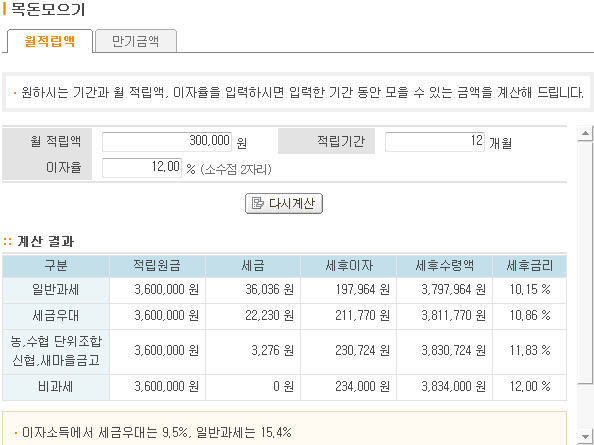
Task: Click the 11.83 % rate cell
Action: tap(530, 351)
